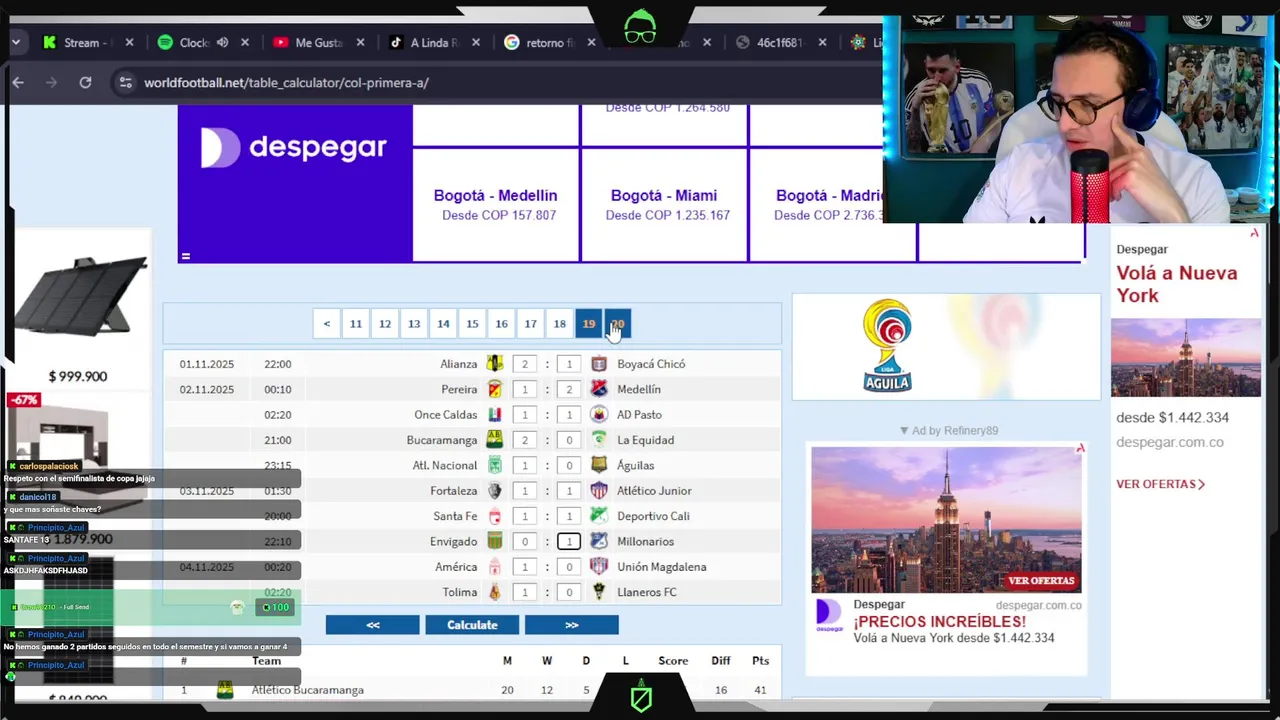Click VER OFERTAS button on New York image
This screenshot has height=720, width=1280.
(x=1041, y=580)
